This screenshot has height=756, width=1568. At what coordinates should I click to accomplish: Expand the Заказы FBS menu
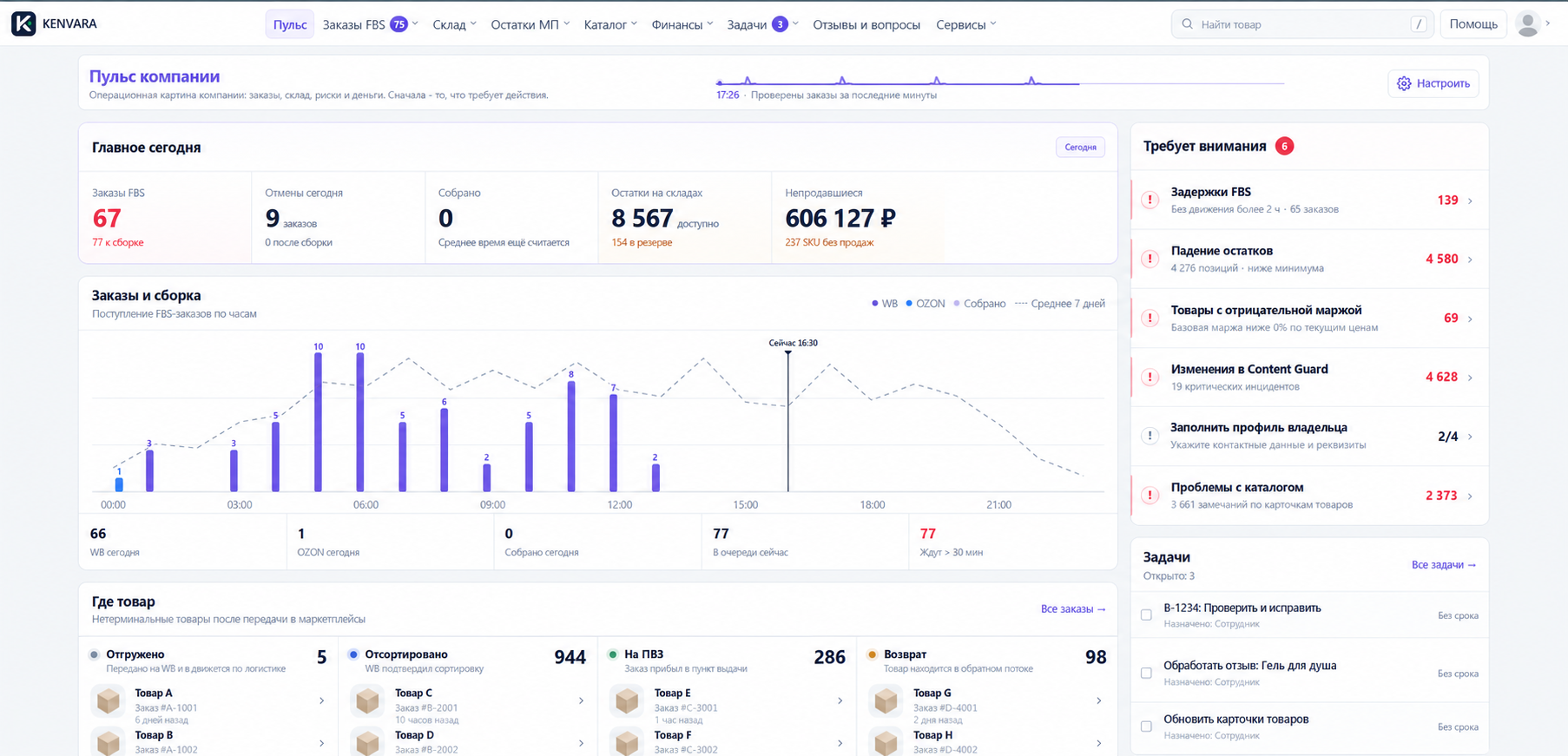370,24
